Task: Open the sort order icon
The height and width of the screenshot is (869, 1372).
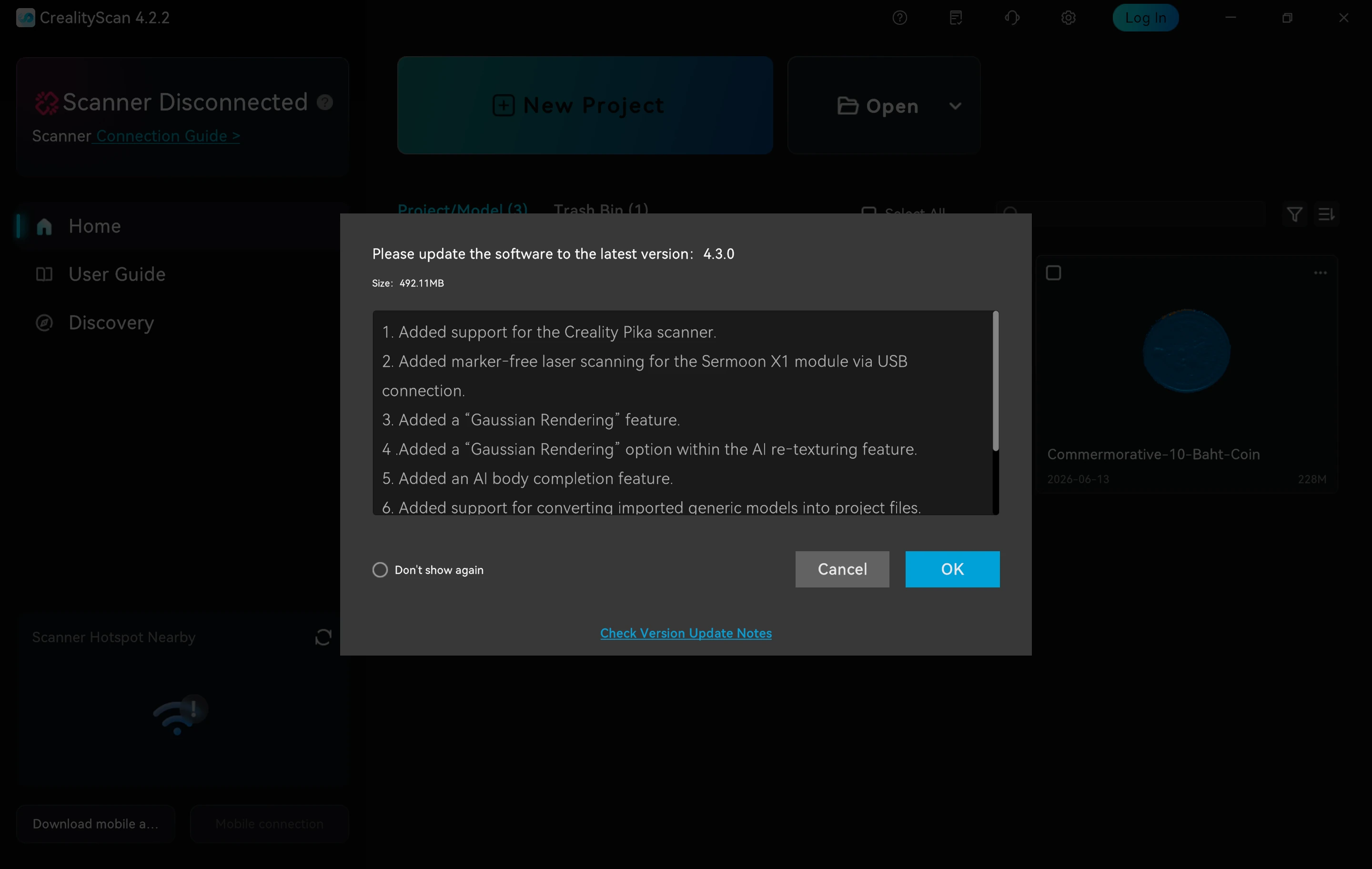Action: point(1326,214)
